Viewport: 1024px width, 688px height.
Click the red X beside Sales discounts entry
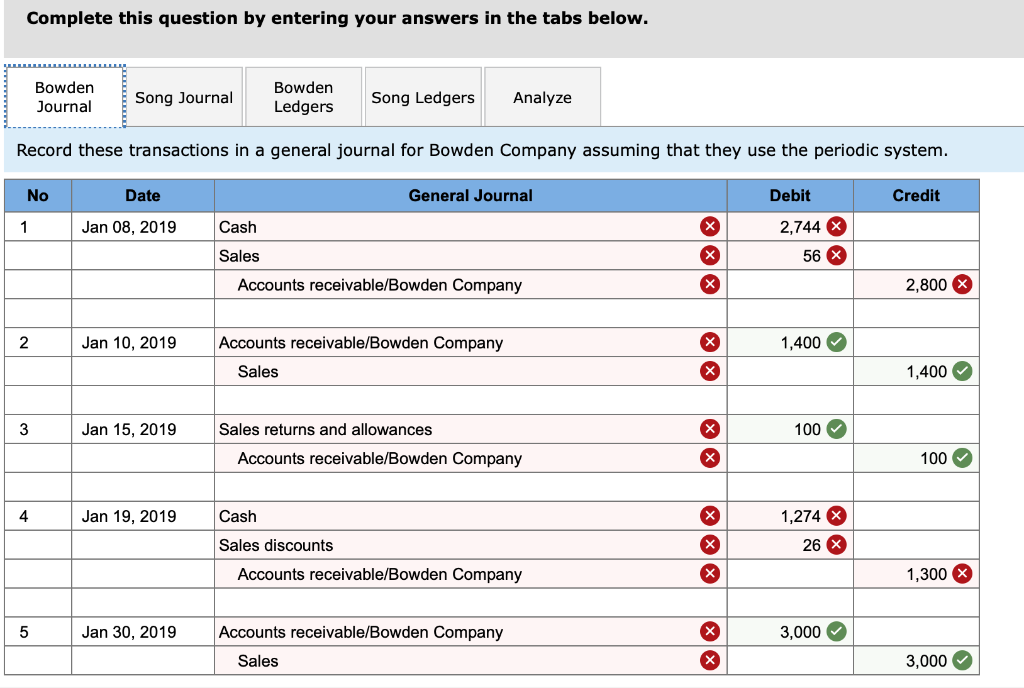click(710, 544)
